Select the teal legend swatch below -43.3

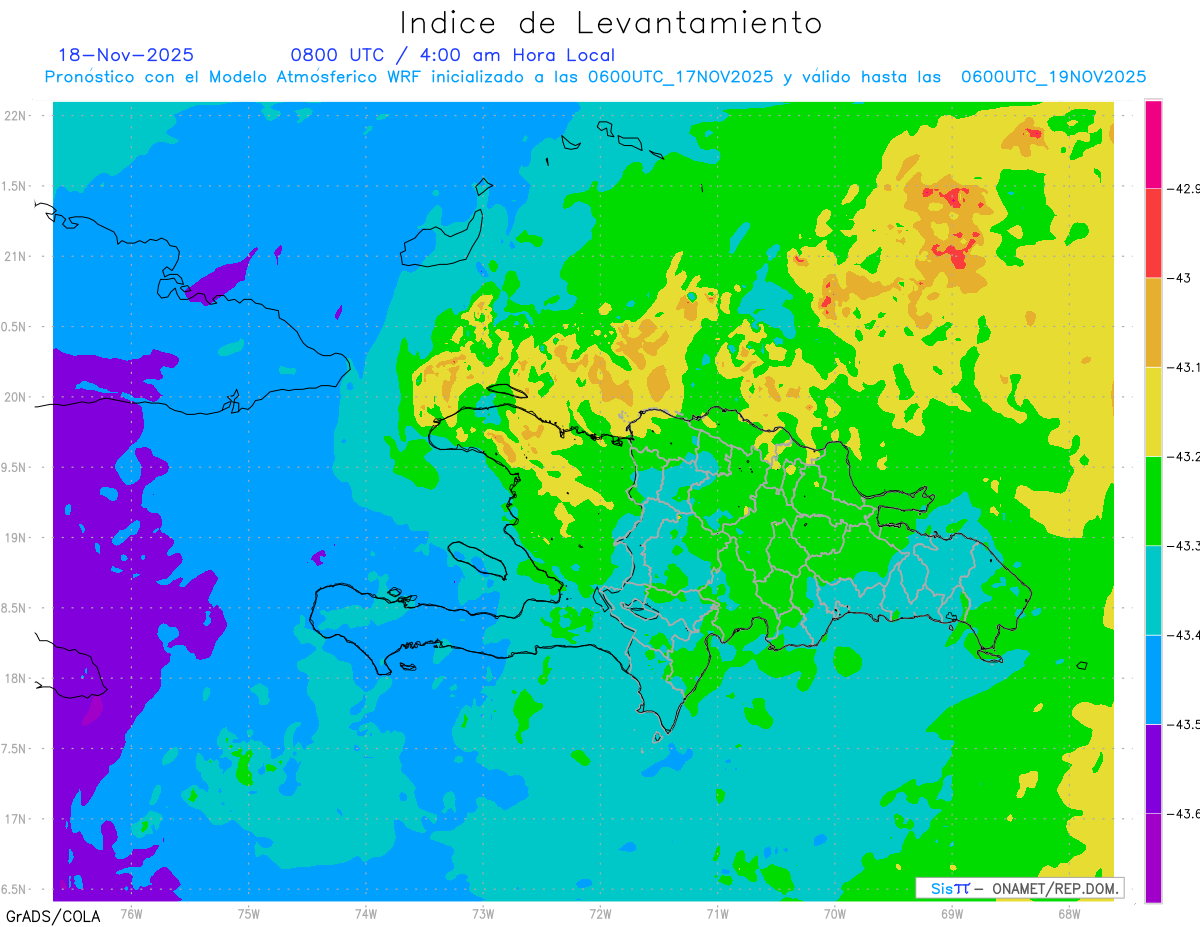tap(1153, 590)
